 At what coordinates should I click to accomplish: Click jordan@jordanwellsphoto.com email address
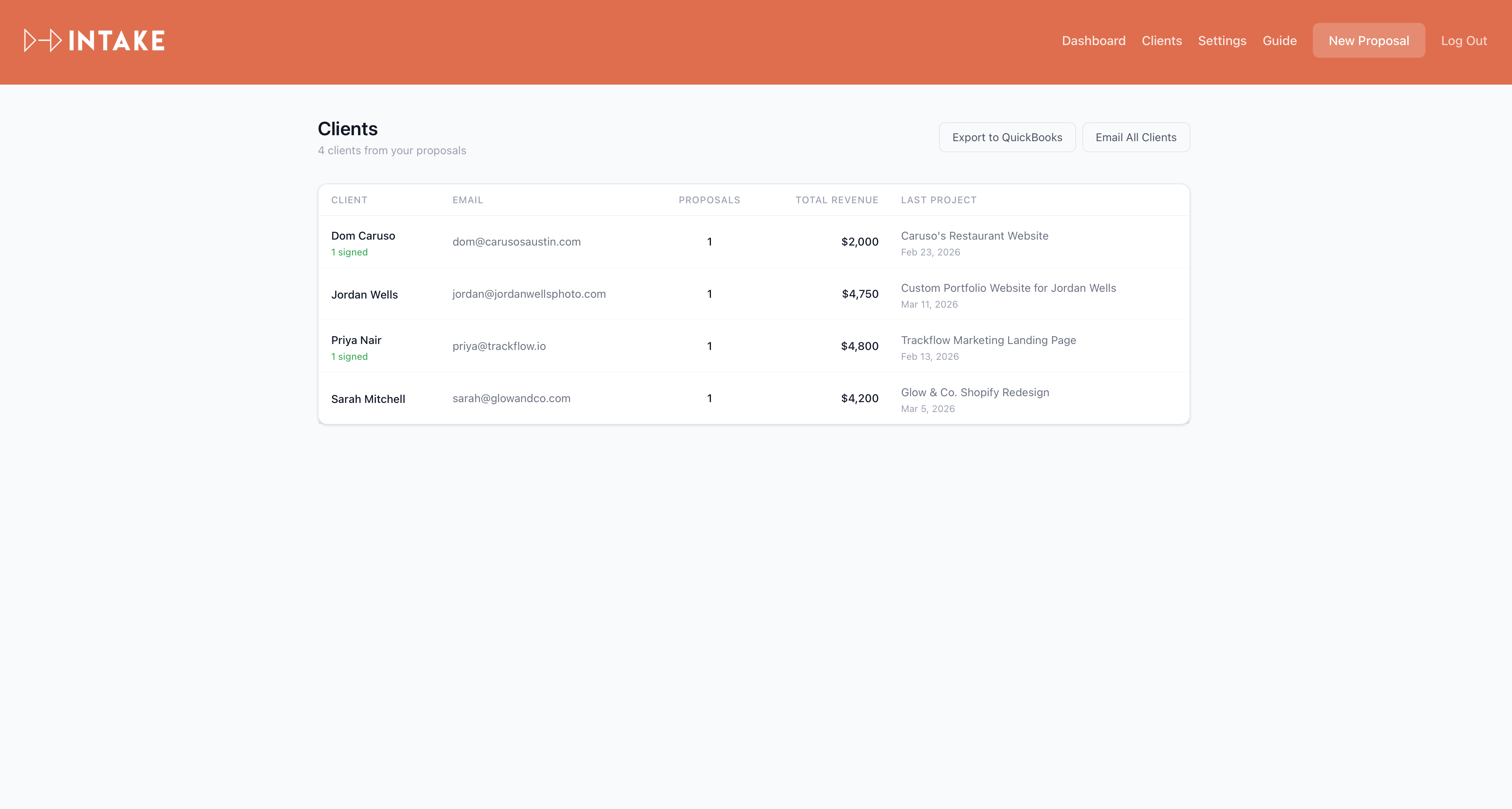point(528,294)
